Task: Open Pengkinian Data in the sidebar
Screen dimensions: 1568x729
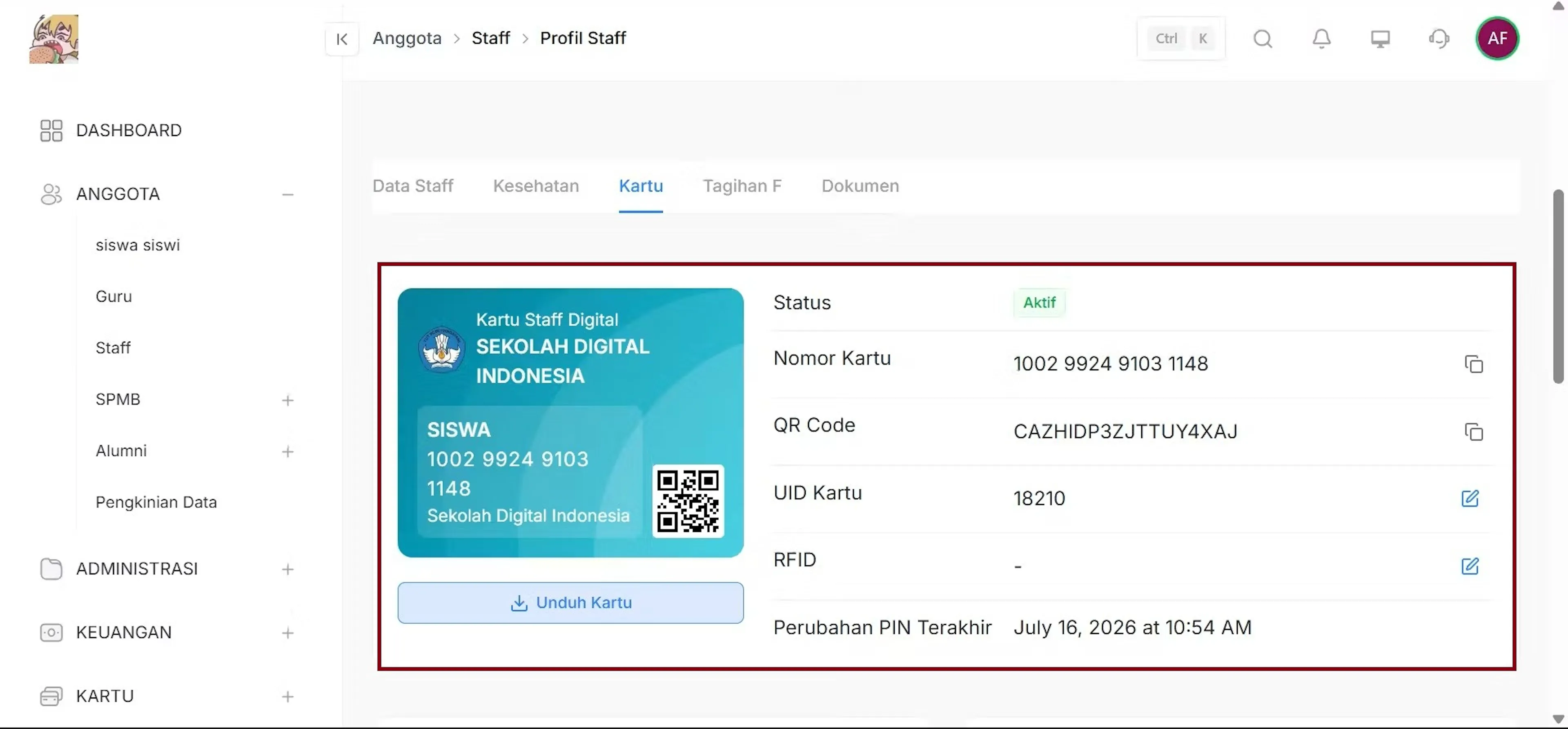Action: (x=156, y=502)
